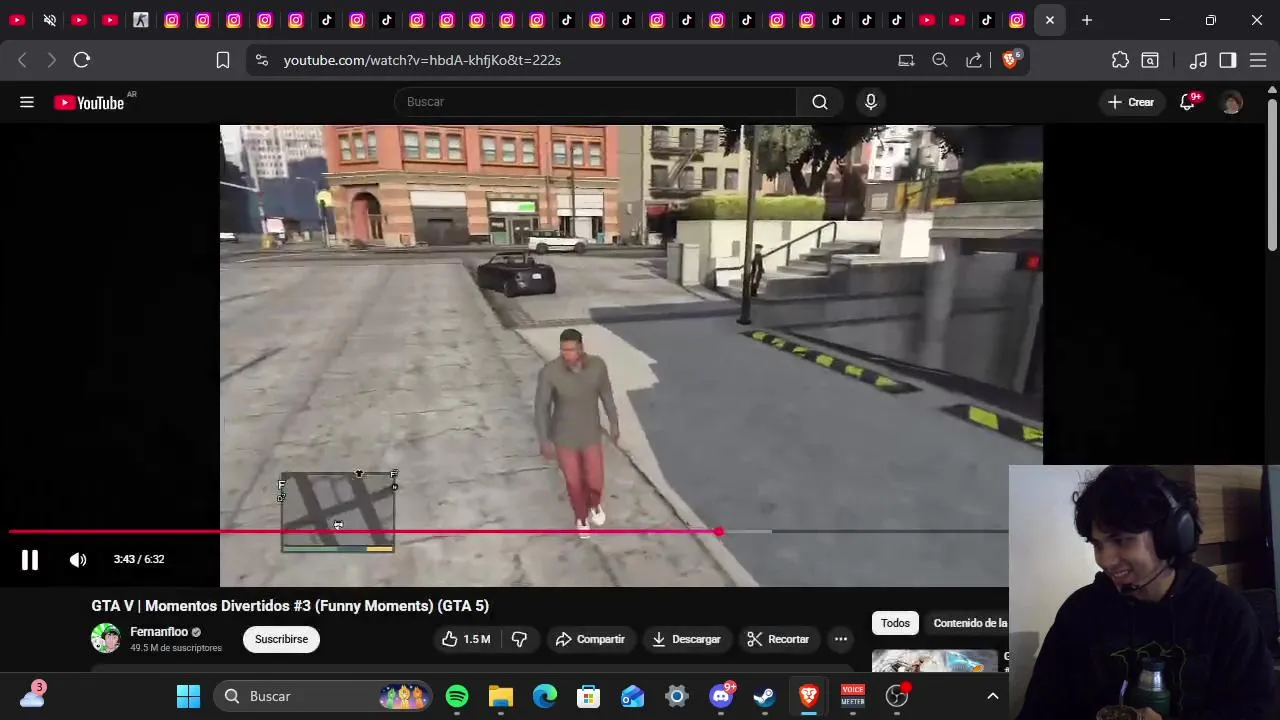Open Fernanfloo channel avatar picture
The image size is (1280, 720).
(x=106, y=638)
